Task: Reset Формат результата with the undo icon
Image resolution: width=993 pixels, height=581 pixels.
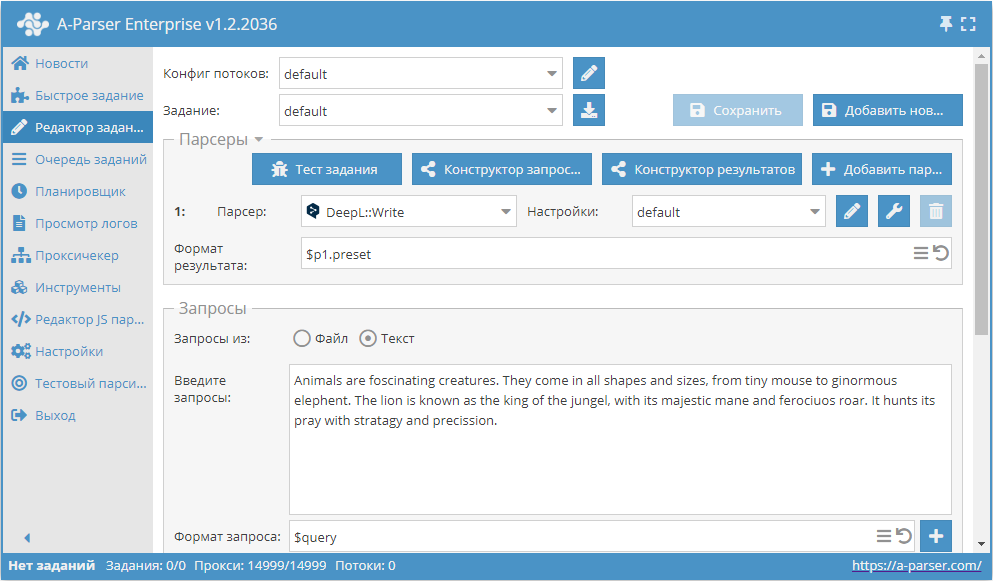Action: (941, 254)
